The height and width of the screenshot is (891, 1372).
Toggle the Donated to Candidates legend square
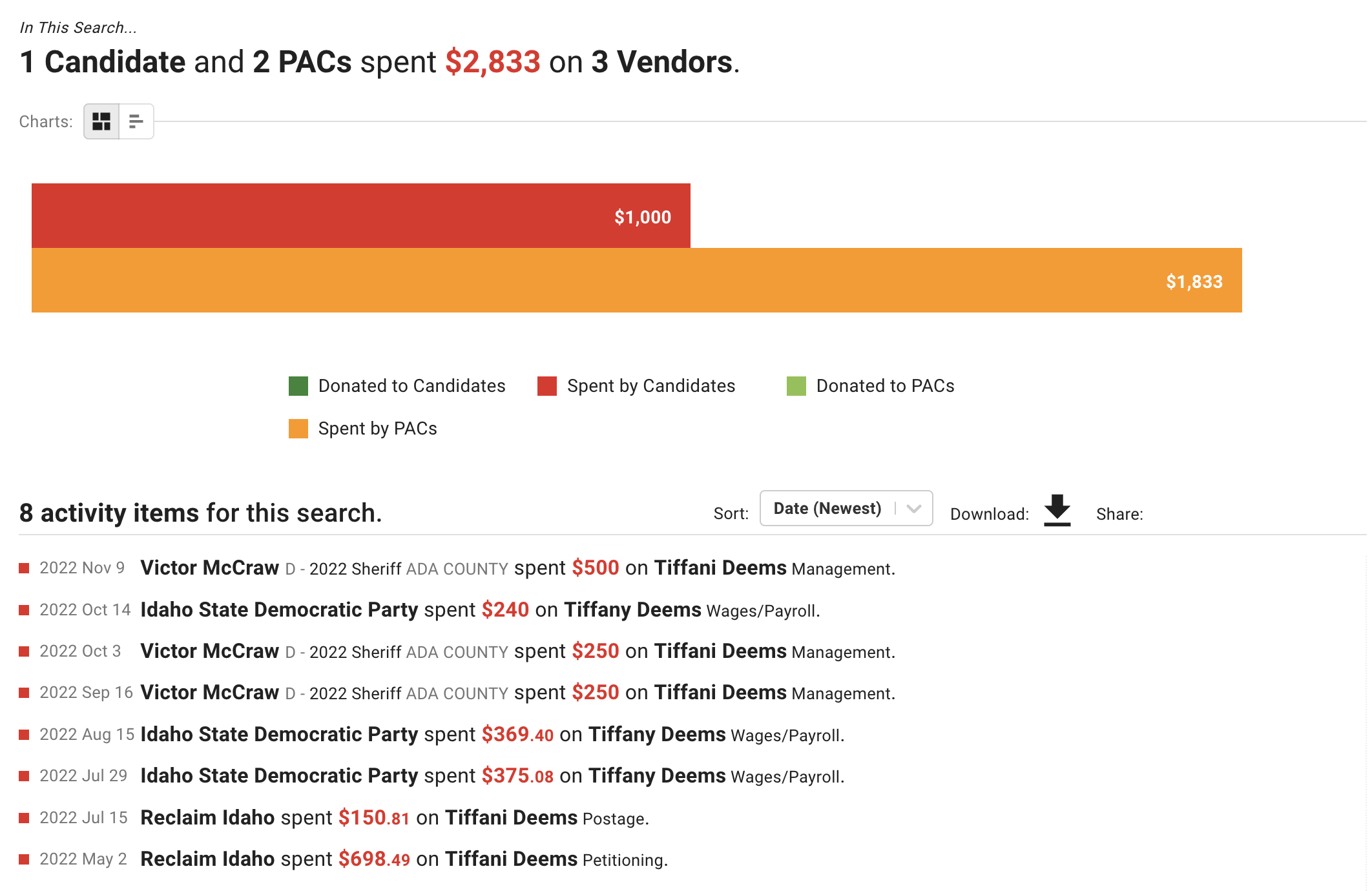pos(298,386)
